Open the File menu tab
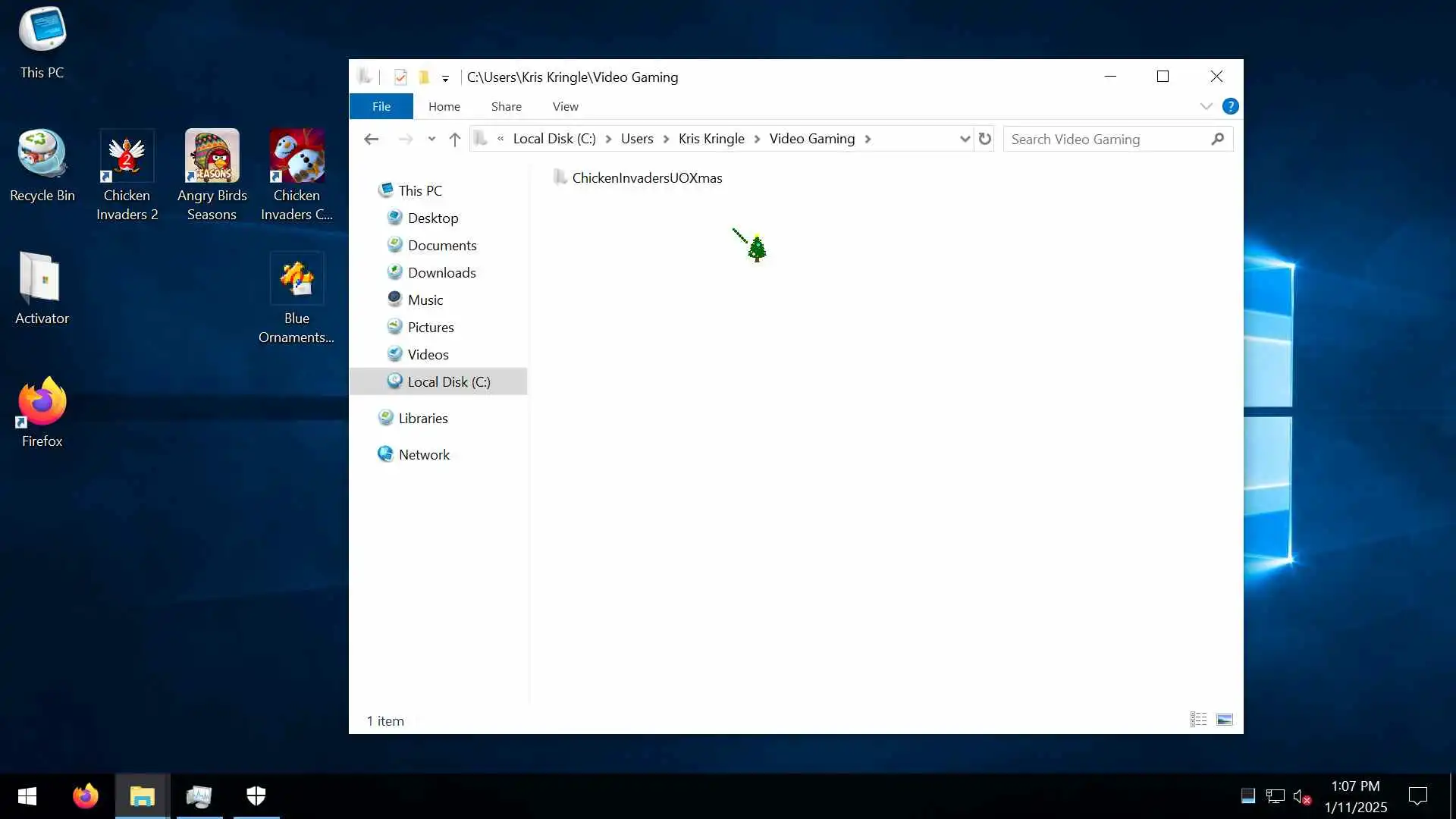1456x819 pixels. [381, 106]
